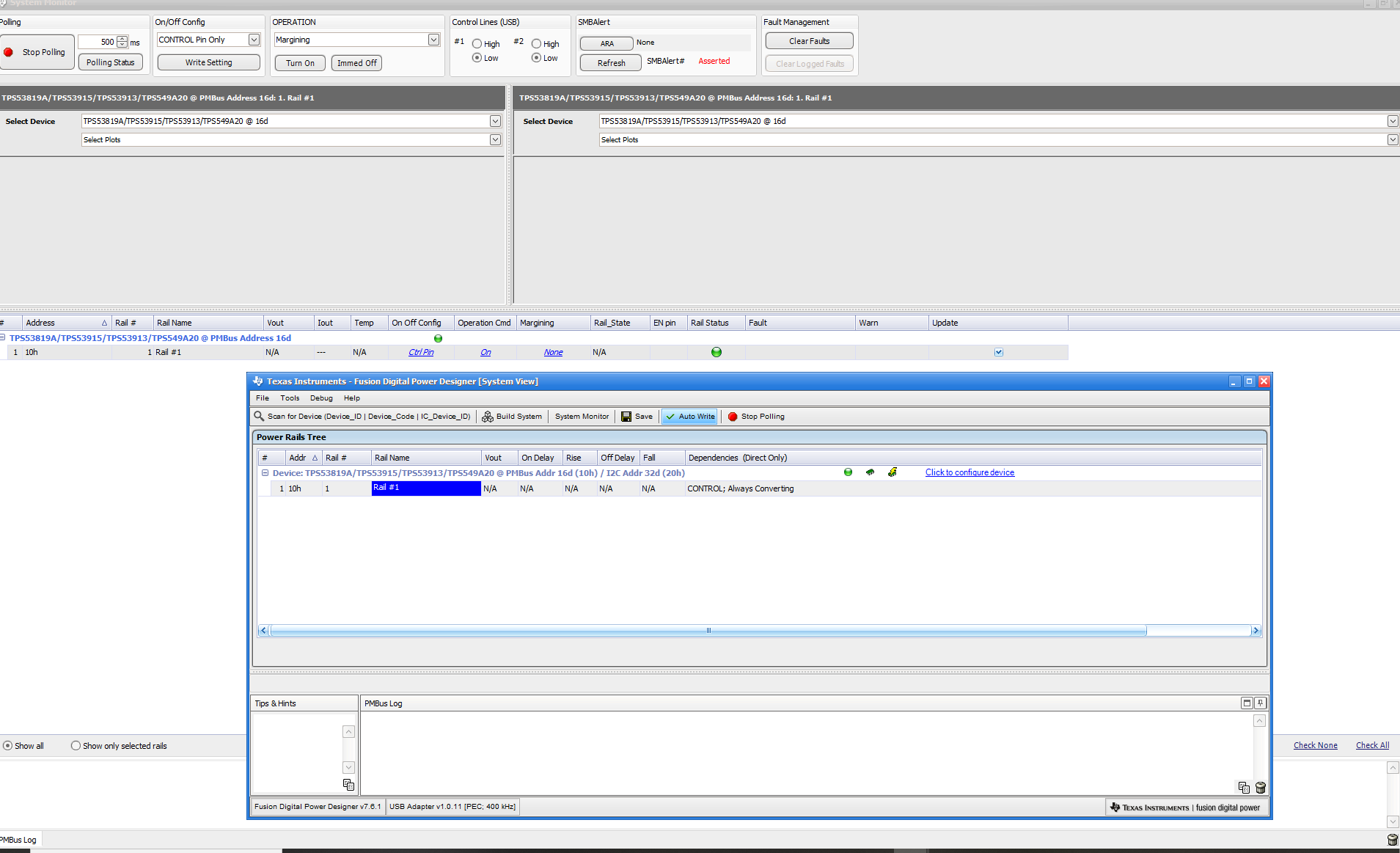Select Low for control line #2
The width and height of the screenshot is (1400, 853).
click(536, 58)
